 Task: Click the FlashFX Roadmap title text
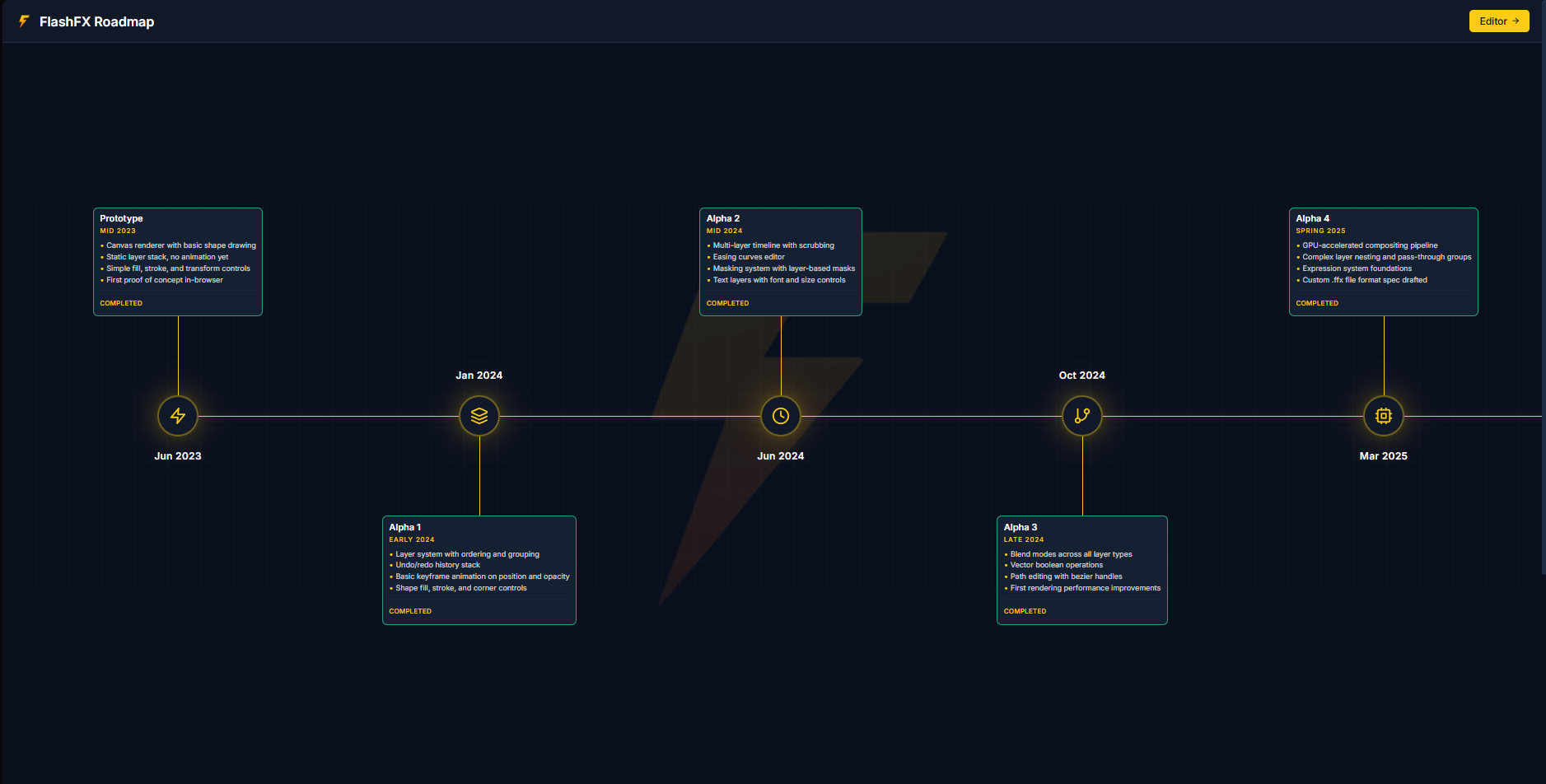coord(96,21)
